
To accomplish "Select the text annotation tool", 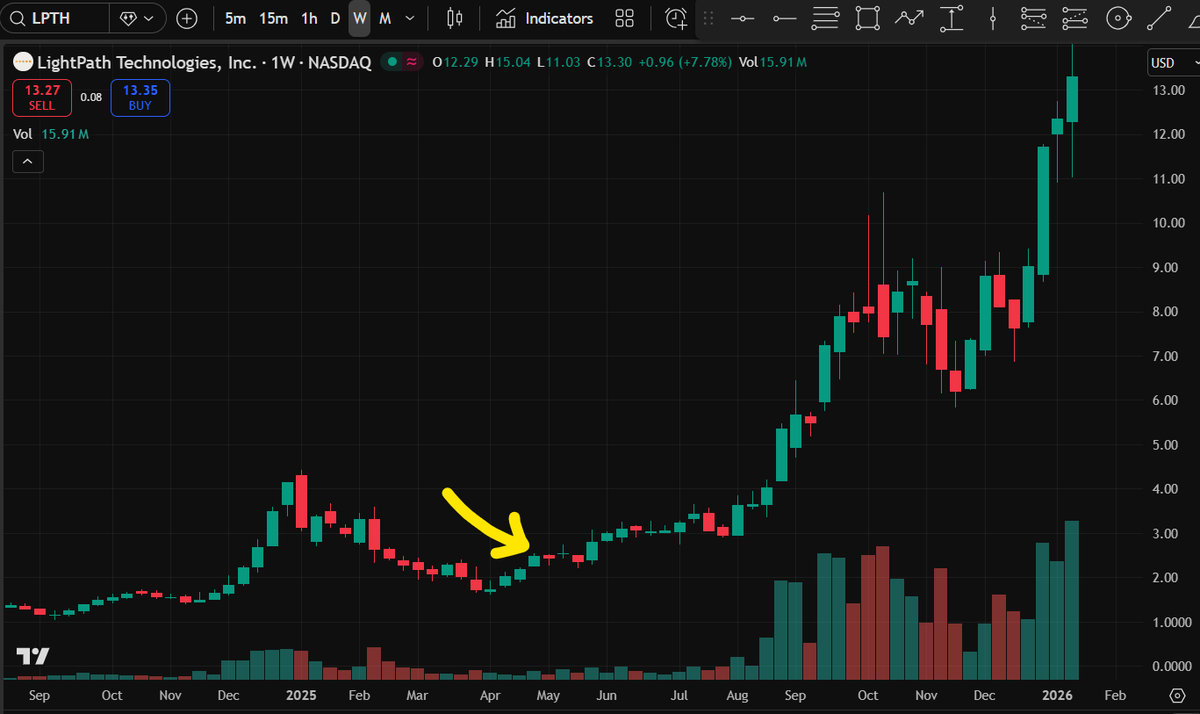I will point(951,18).
